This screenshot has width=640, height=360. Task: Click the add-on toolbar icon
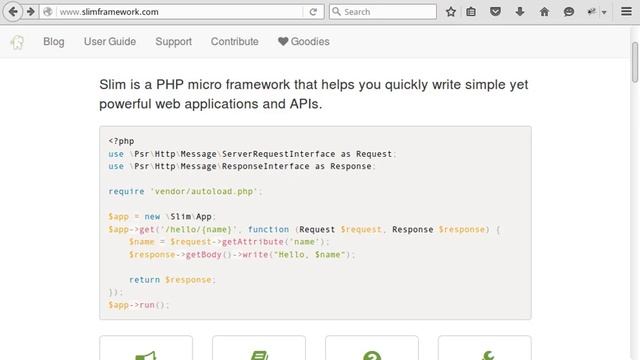pos(591,12)
